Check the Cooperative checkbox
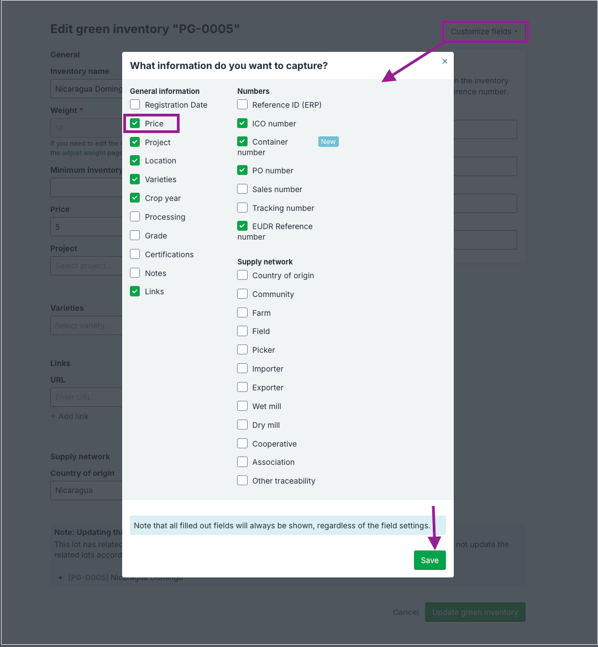The image size is (598, 647). pos(242,444)
